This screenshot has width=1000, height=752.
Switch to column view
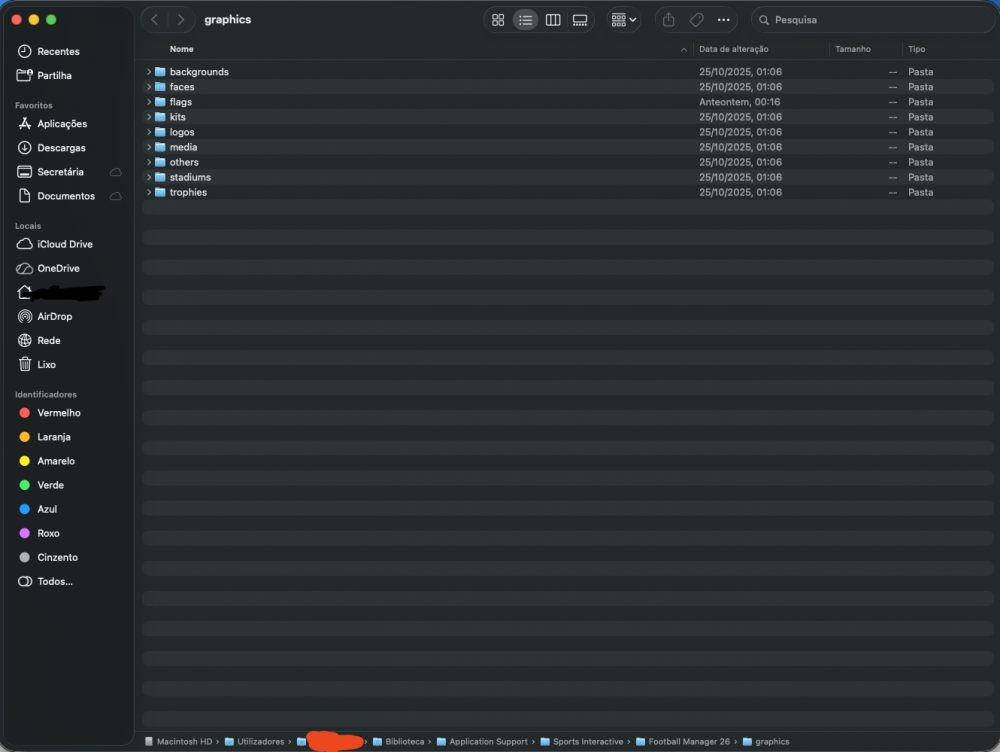coord(553,20)
